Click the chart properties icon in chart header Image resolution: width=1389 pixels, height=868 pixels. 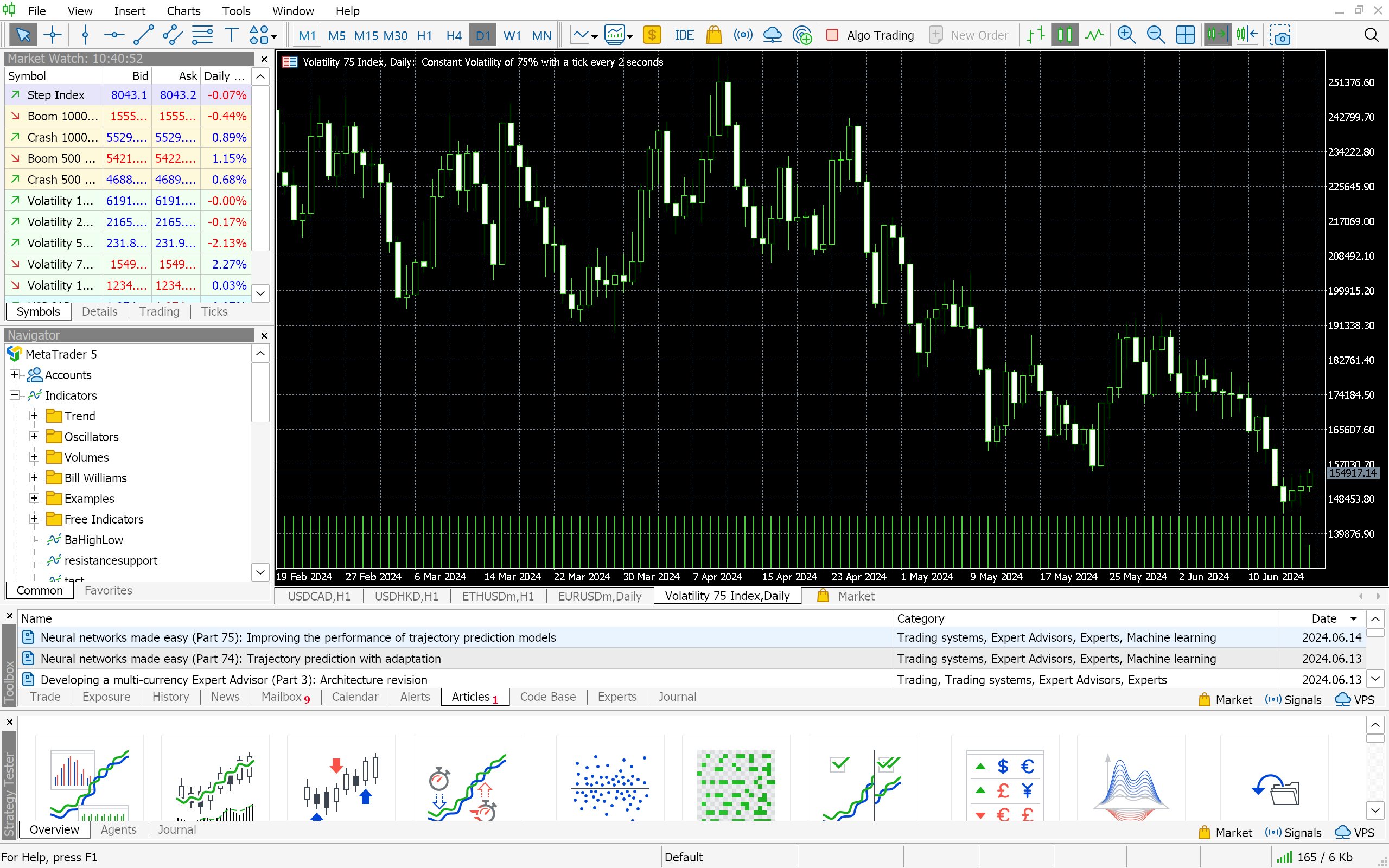289,62
